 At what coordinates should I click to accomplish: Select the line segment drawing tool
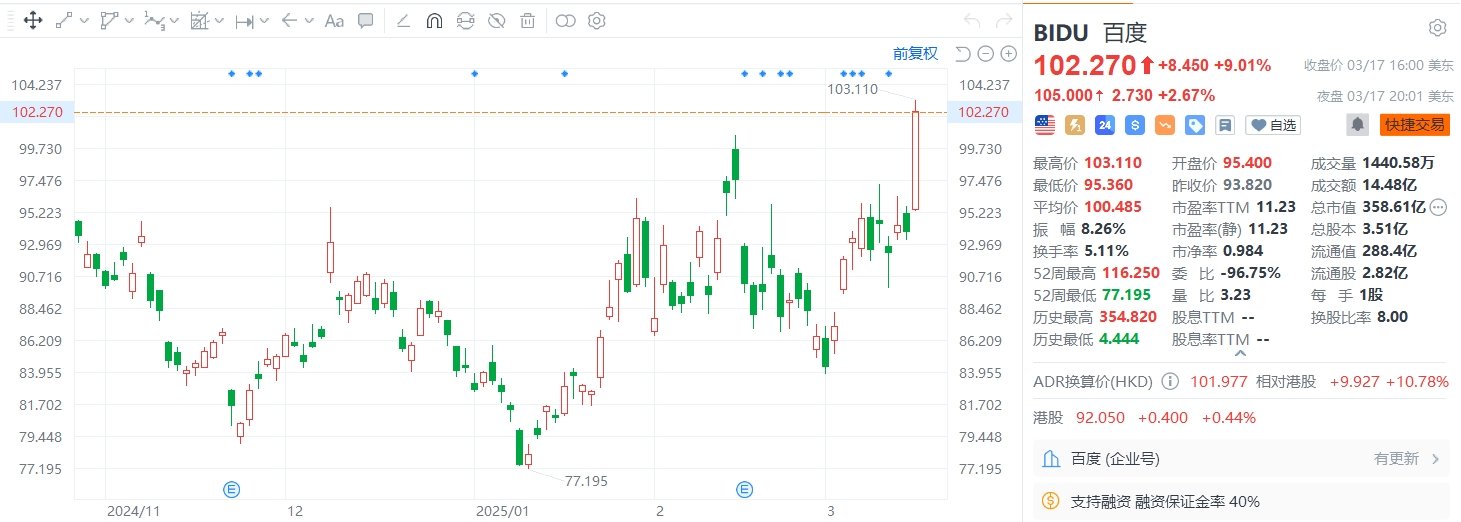64,20
